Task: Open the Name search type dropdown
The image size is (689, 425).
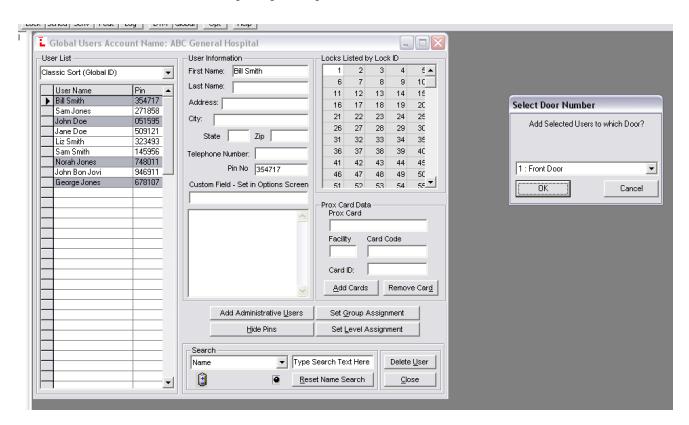Action: [x=282, y=363]
